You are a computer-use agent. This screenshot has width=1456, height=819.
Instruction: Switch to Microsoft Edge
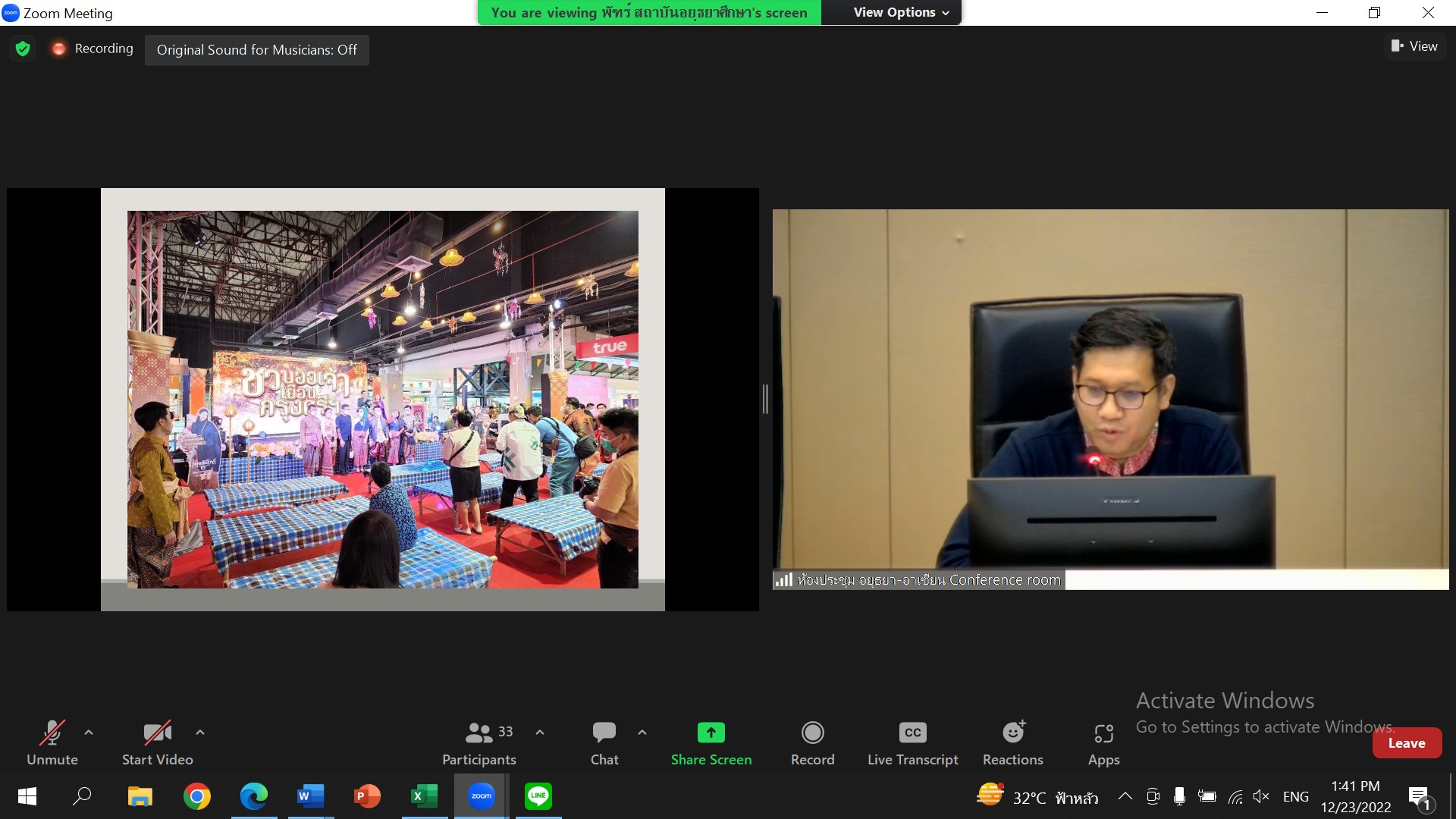(x=254, y=796)
